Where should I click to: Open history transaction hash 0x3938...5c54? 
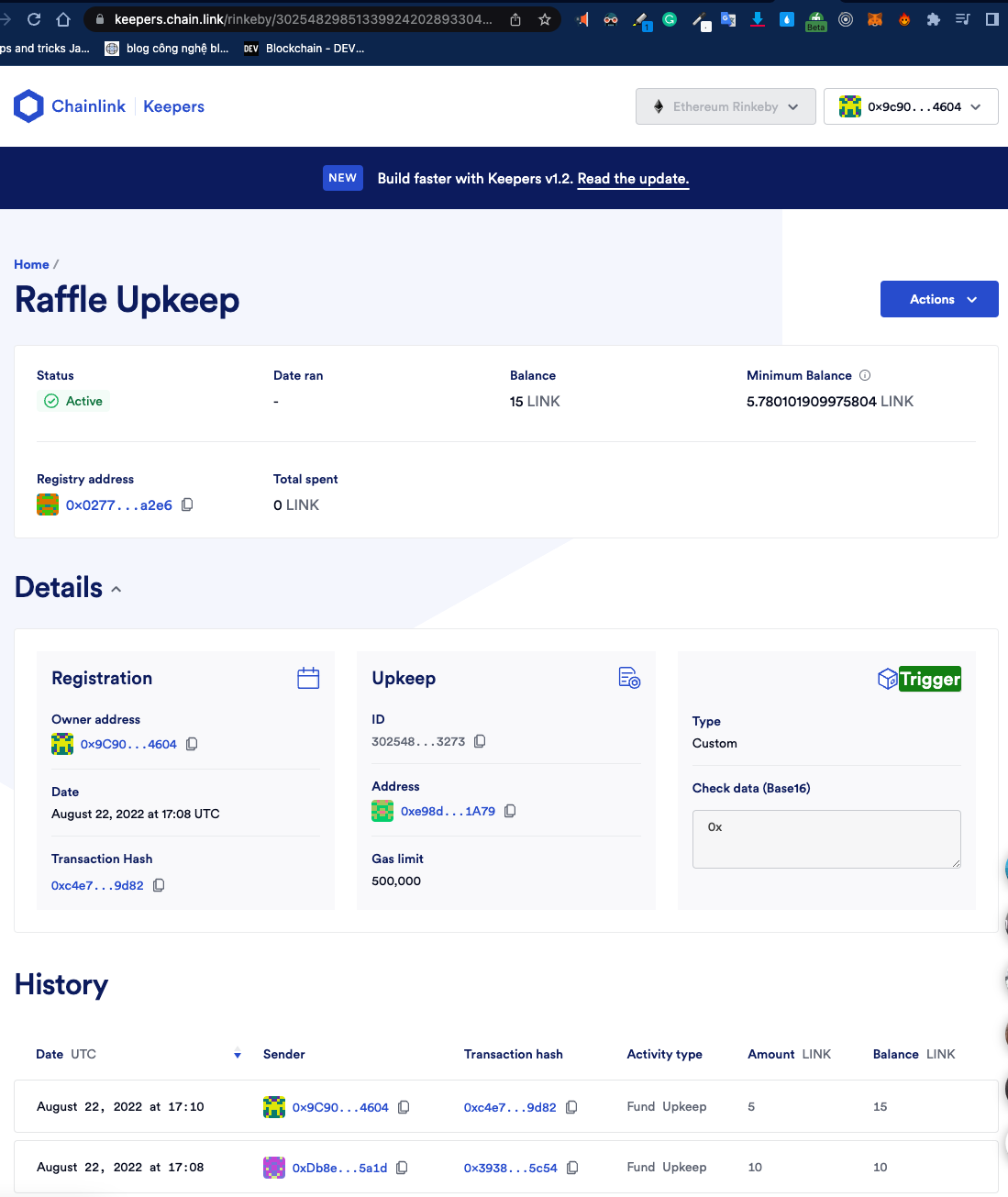click(x=511, y=1168)
